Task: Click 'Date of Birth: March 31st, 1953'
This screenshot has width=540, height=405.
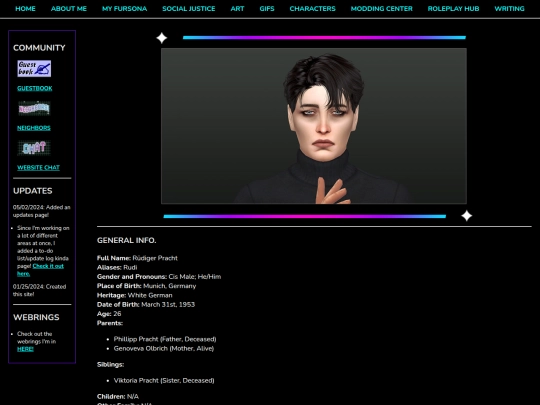Action: pyautogui.click(x=146, y=305)
